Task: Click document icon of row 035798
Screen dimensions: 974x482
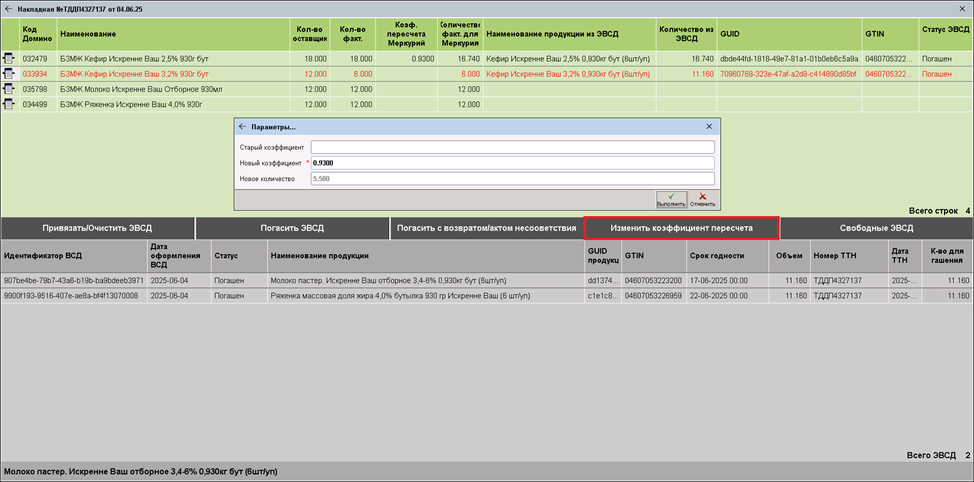Action: 9,89
